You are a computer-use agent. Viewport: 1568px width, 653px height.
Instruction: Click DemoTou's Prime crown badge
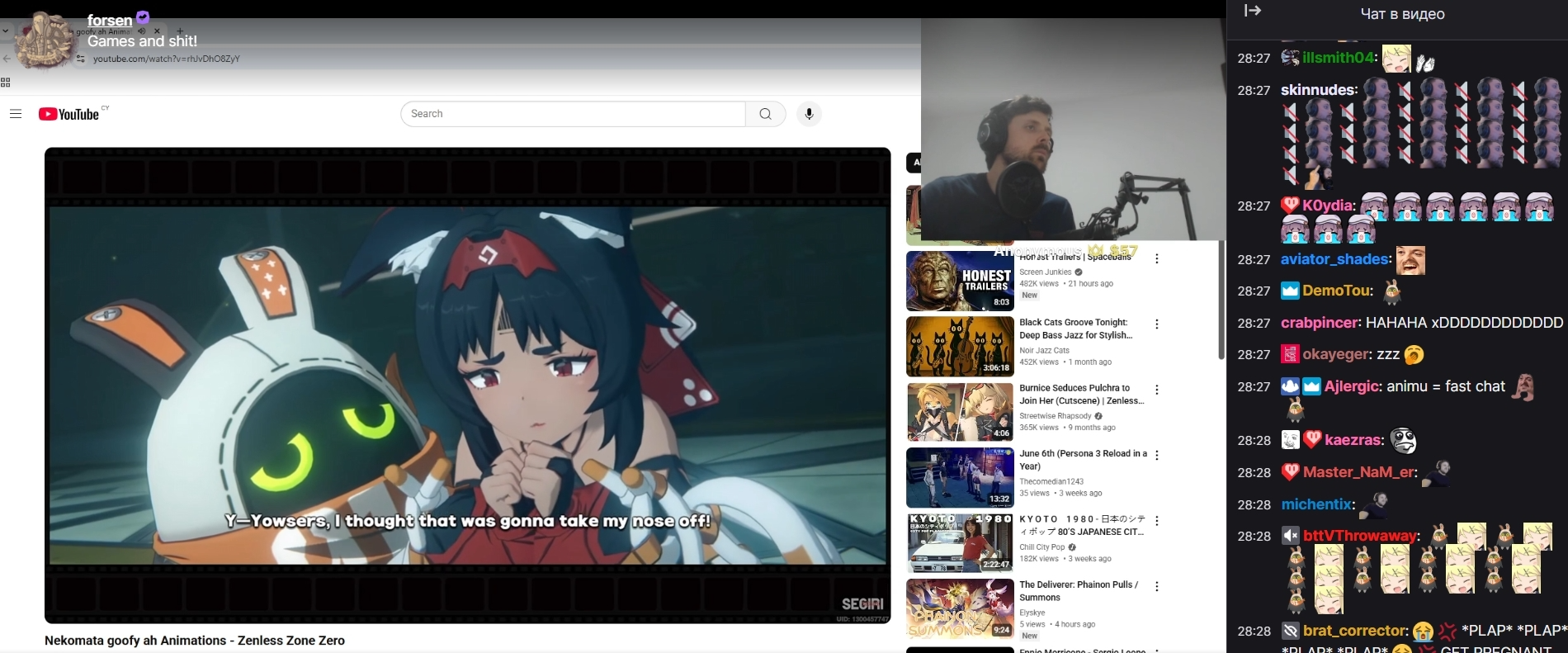(x=1290, y=291)
